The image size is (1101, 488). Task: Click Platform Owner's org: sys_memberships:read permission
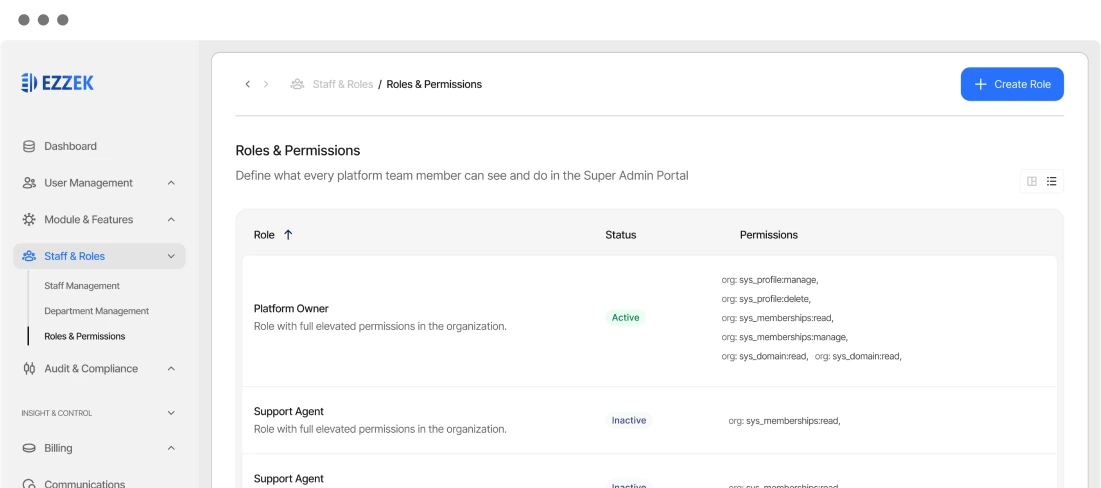pos(777,317)
